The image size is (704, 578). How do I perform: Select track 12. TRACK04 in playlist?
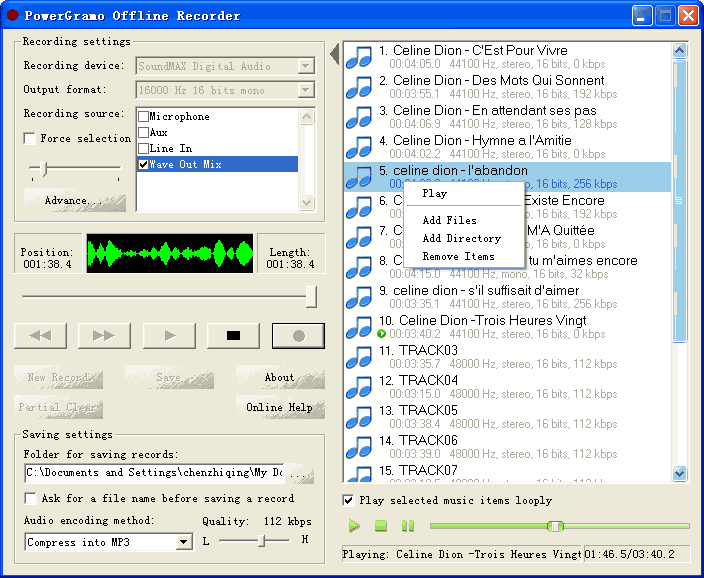pyautogui.click(x=507, y=387)
